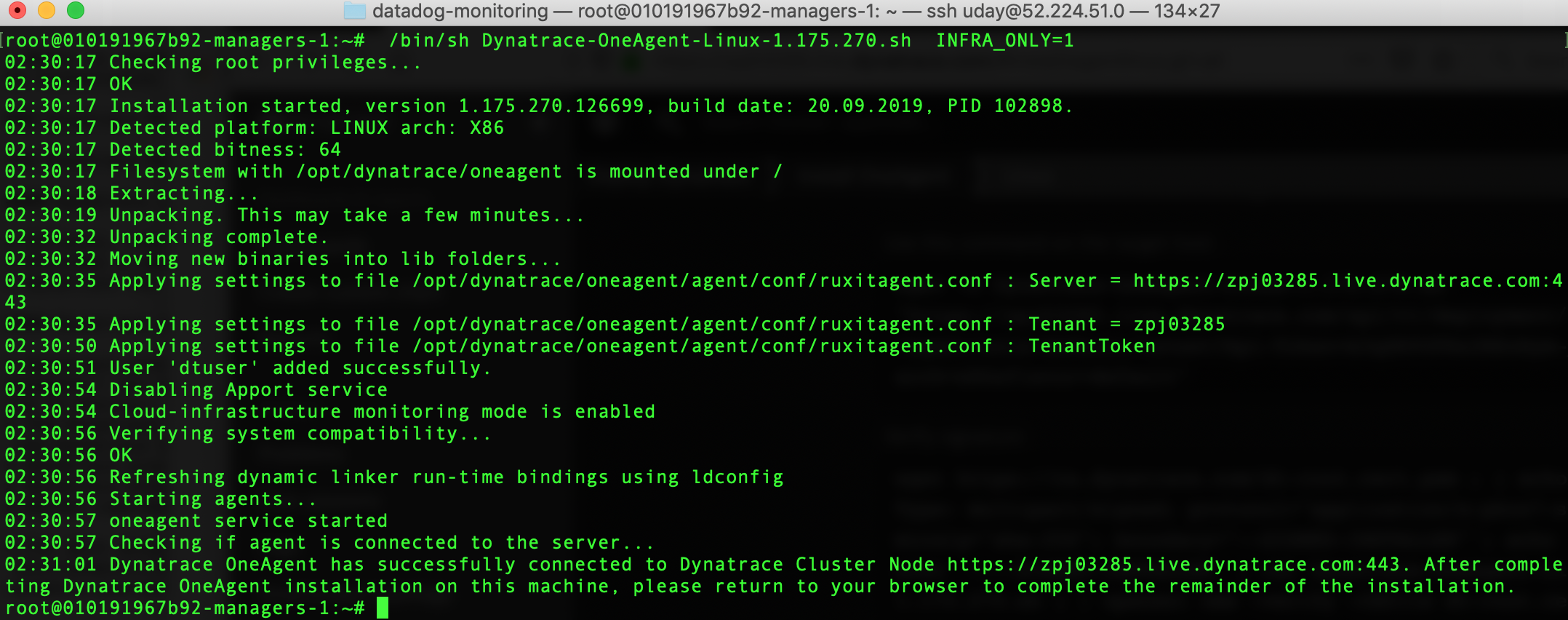Click 'Checking if agent is connected to the server...'
This screenshot has height=620, width=1568.
coord(382,543)
